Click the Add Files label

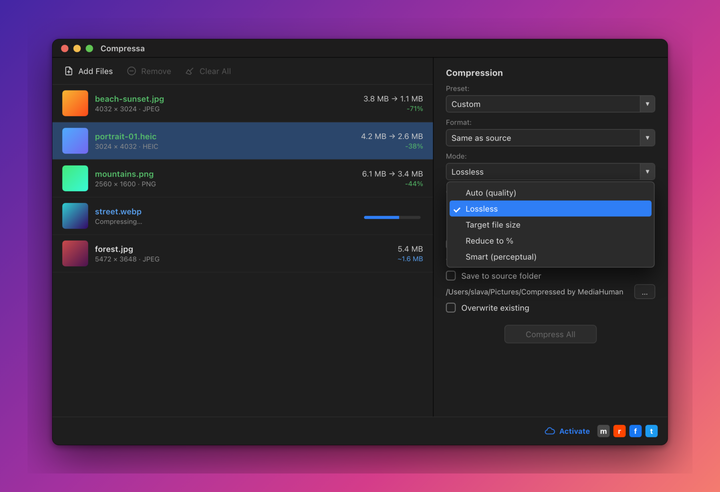click(96, 71)
